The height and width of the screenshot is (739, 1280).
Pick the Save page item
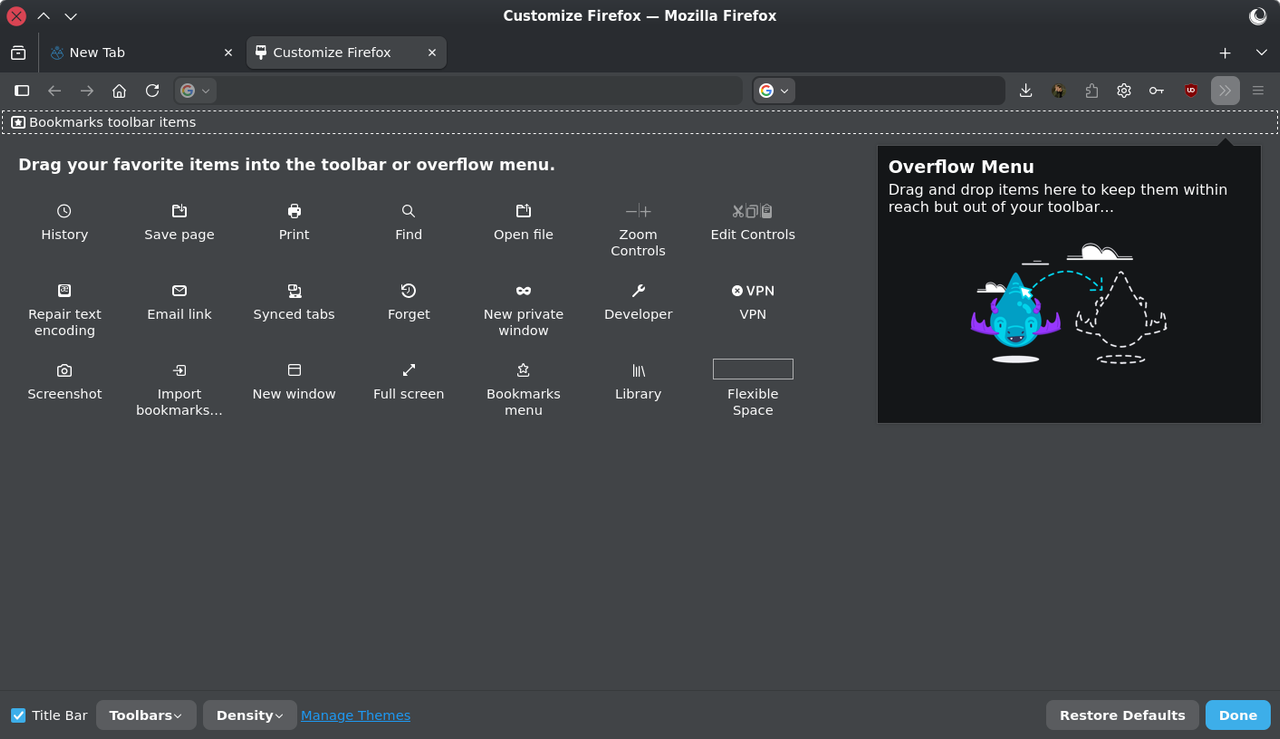click(179, 222)
